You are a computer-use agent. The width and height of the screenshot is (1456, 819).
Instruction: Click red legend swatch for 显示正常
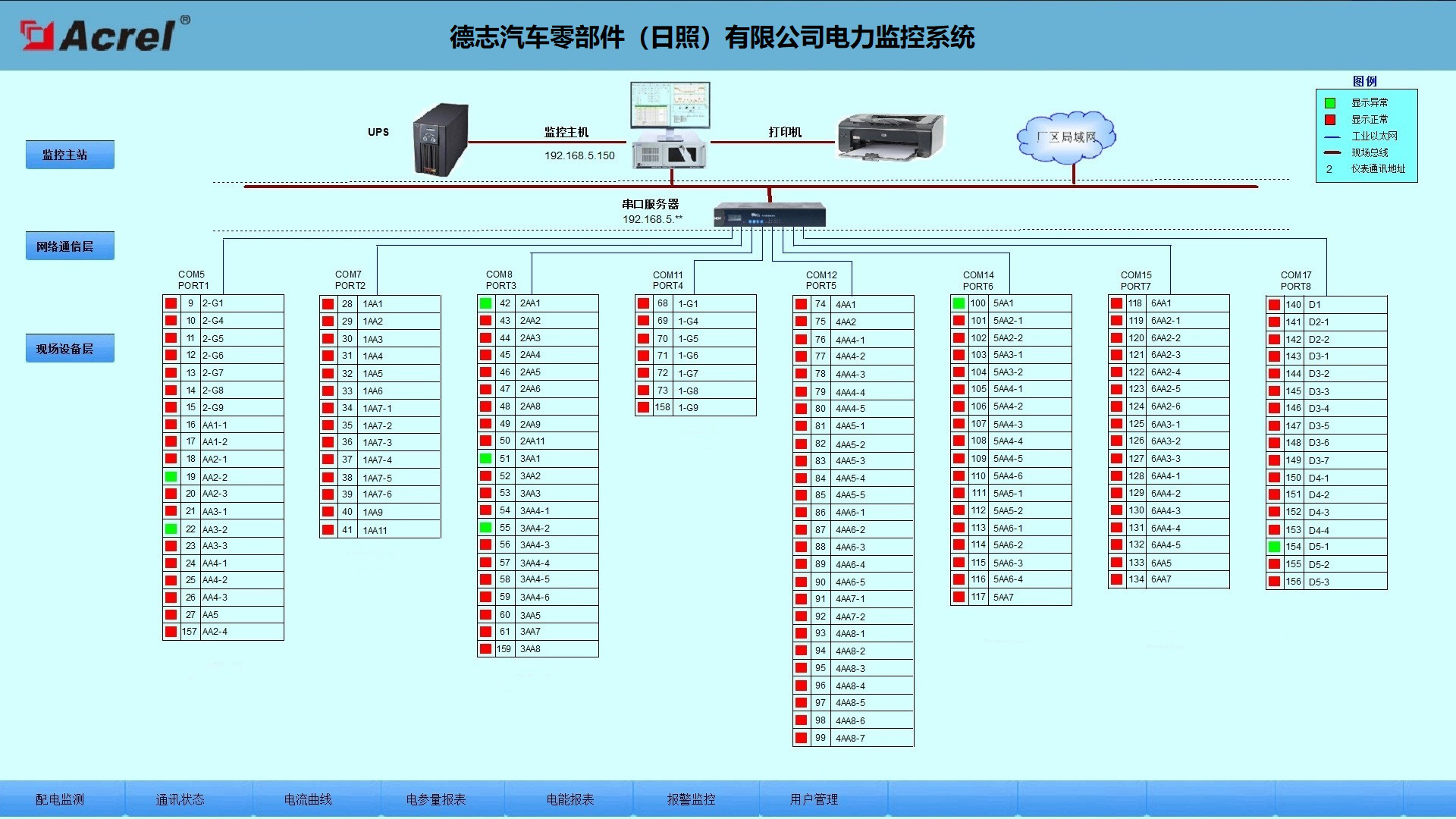coord(1329,120)
